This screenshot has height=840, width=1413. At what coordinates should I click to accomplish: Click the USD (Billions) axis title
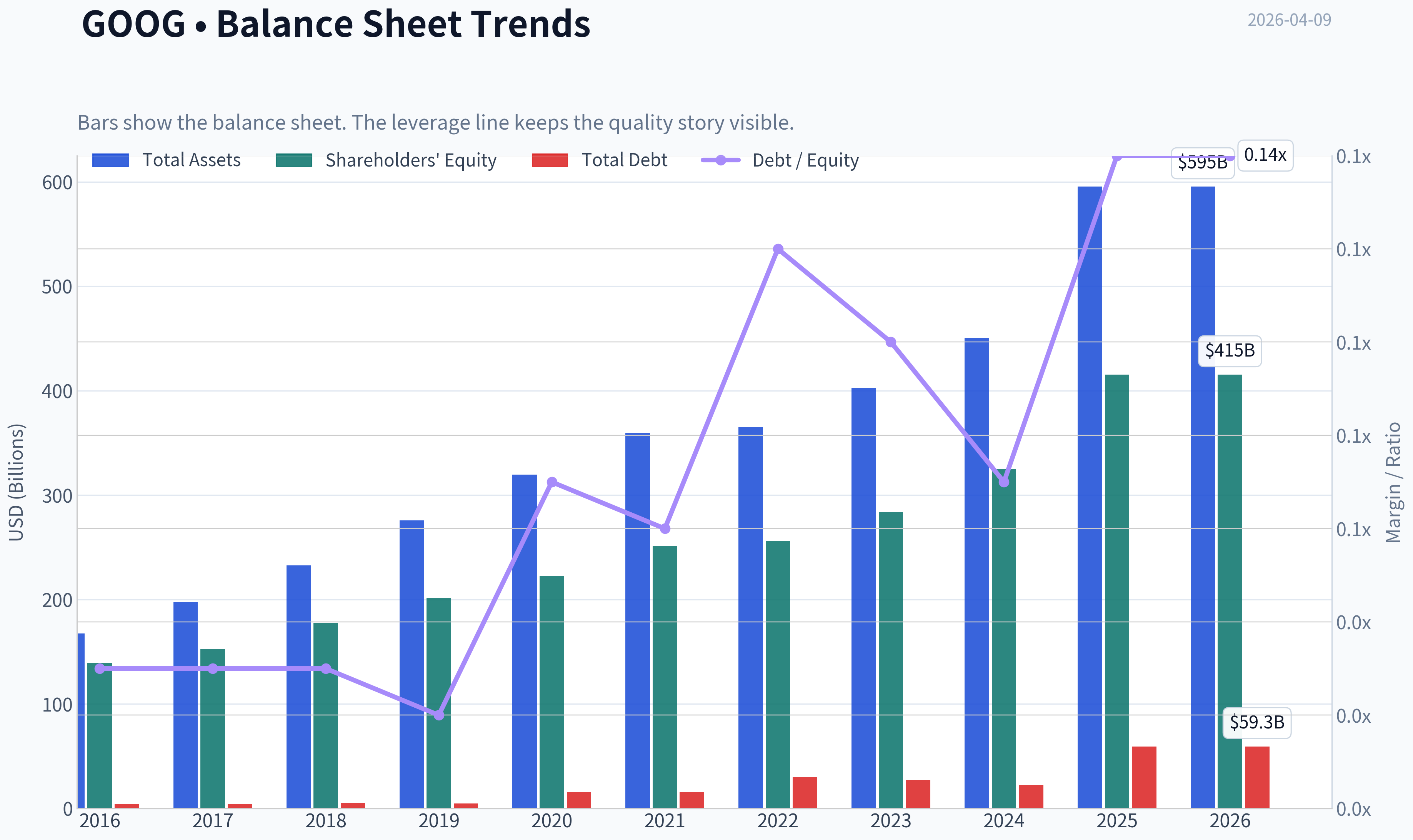tap(17, 482)
